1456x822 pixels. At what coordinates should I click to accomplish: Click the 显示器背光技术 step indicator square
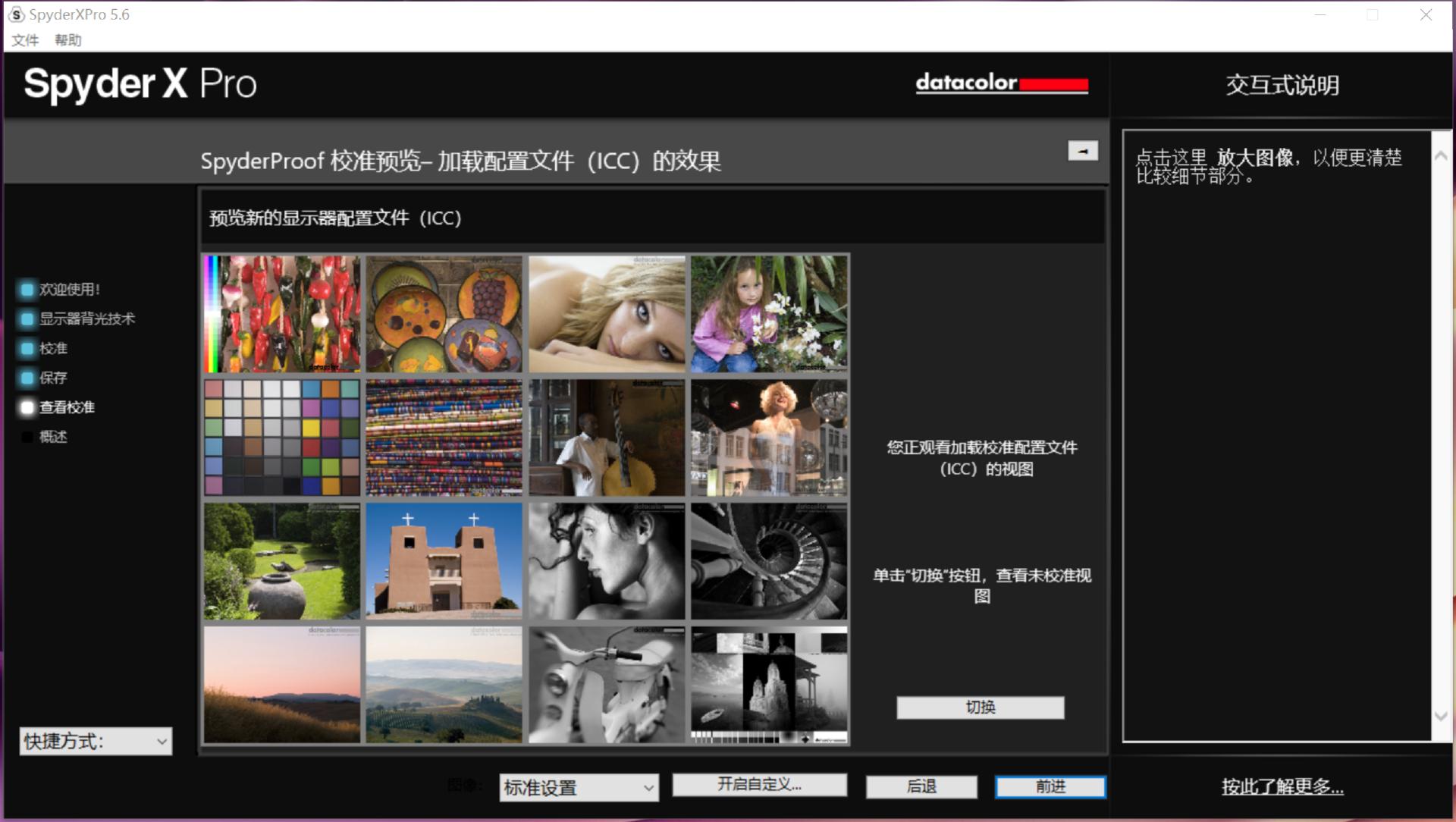click(27, 319)
